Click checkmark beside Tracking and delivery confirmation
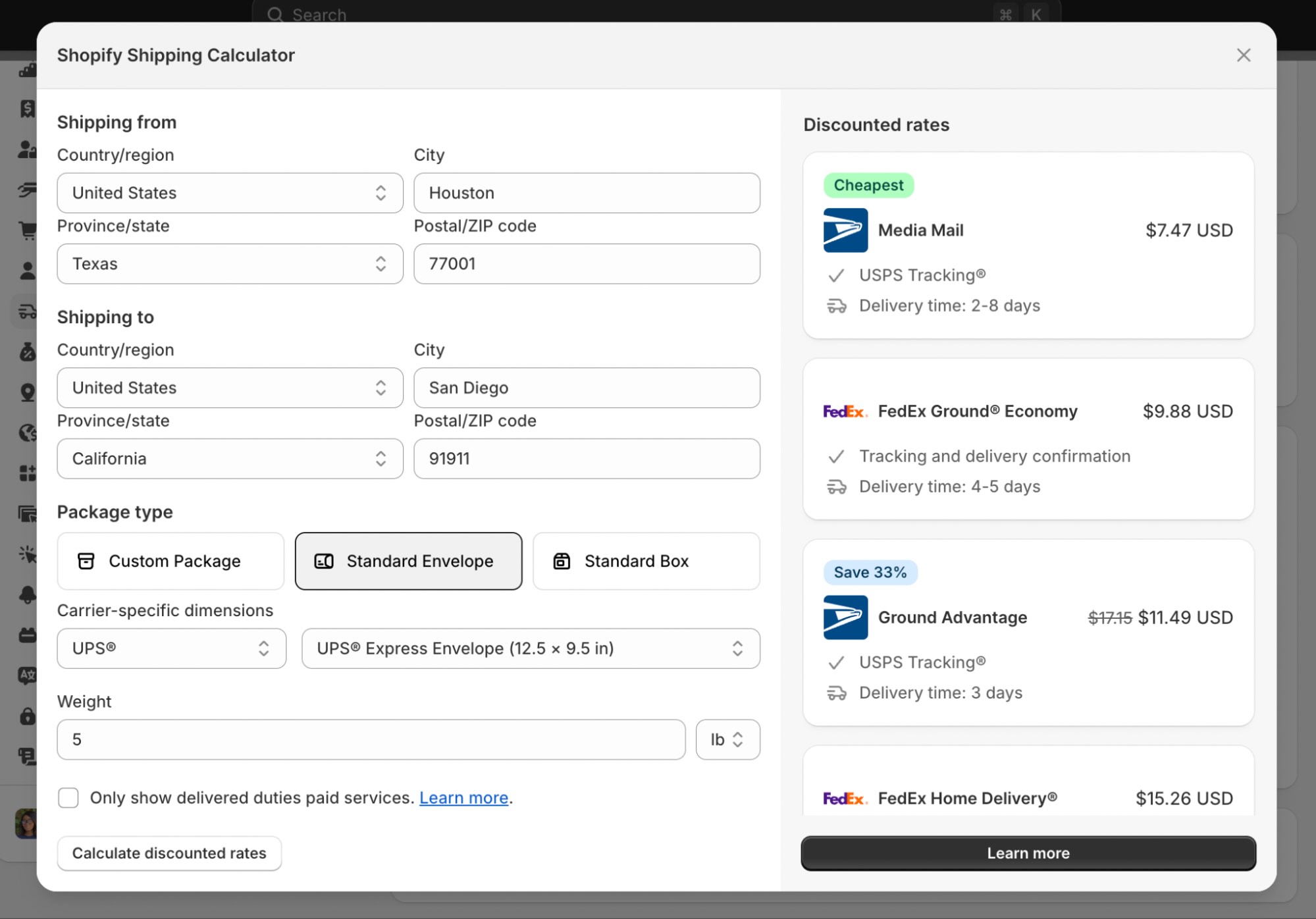1316x919 pixels. point(836,456)
